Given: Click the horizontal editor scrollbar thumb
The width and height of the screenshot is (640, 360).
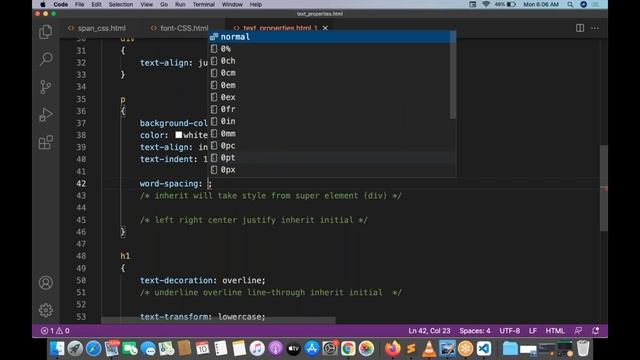Looking at the screenshot, I should click(x=218, y=320).
